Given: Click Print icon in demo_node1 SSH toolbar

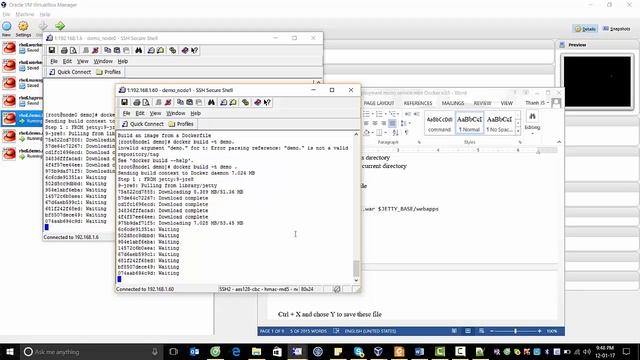Looking at the screenshot, I should (x=136, y=102).
